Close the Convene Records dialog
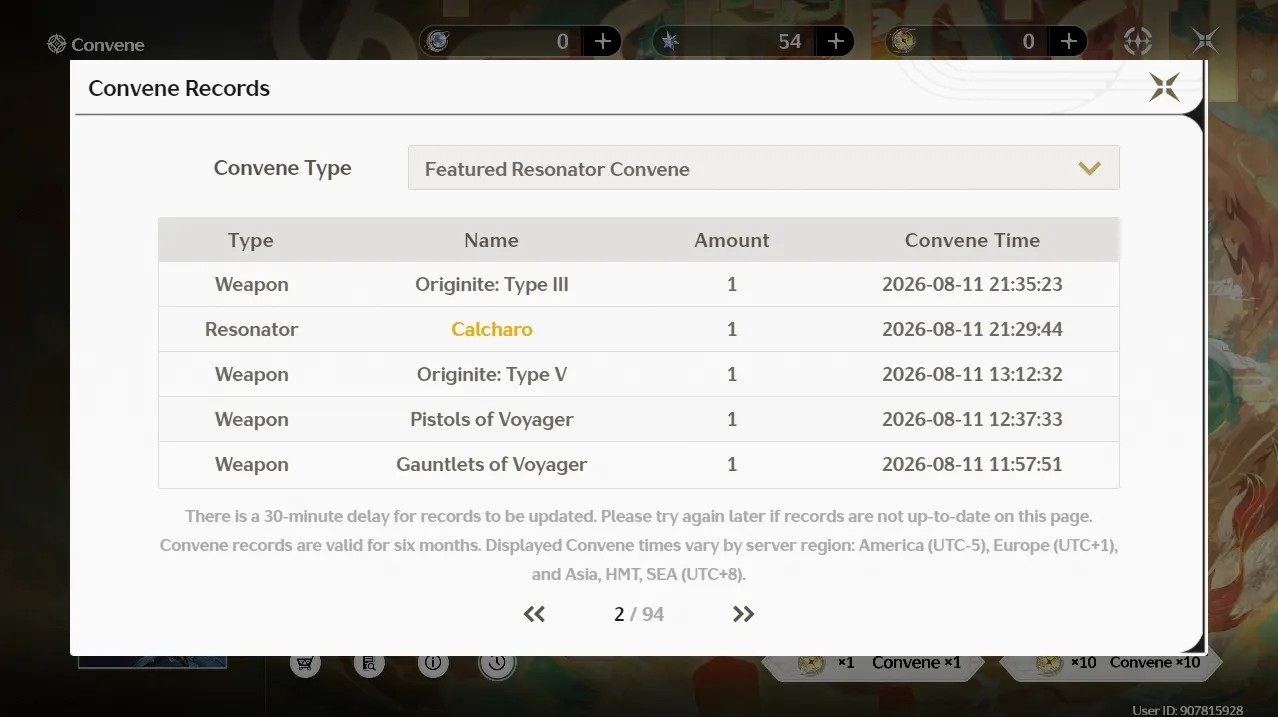Screen dimensions: 1278x717 1164,87
